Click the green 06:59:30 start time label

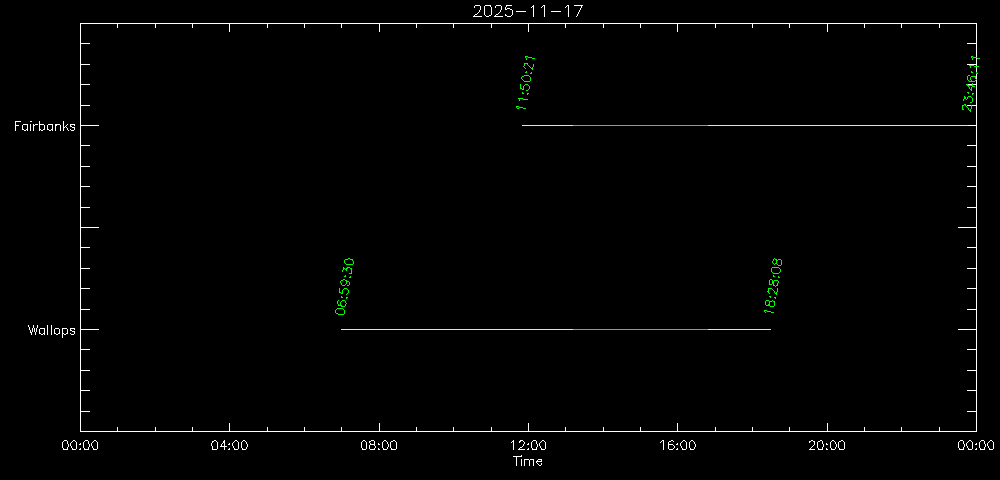click(345, 286)
